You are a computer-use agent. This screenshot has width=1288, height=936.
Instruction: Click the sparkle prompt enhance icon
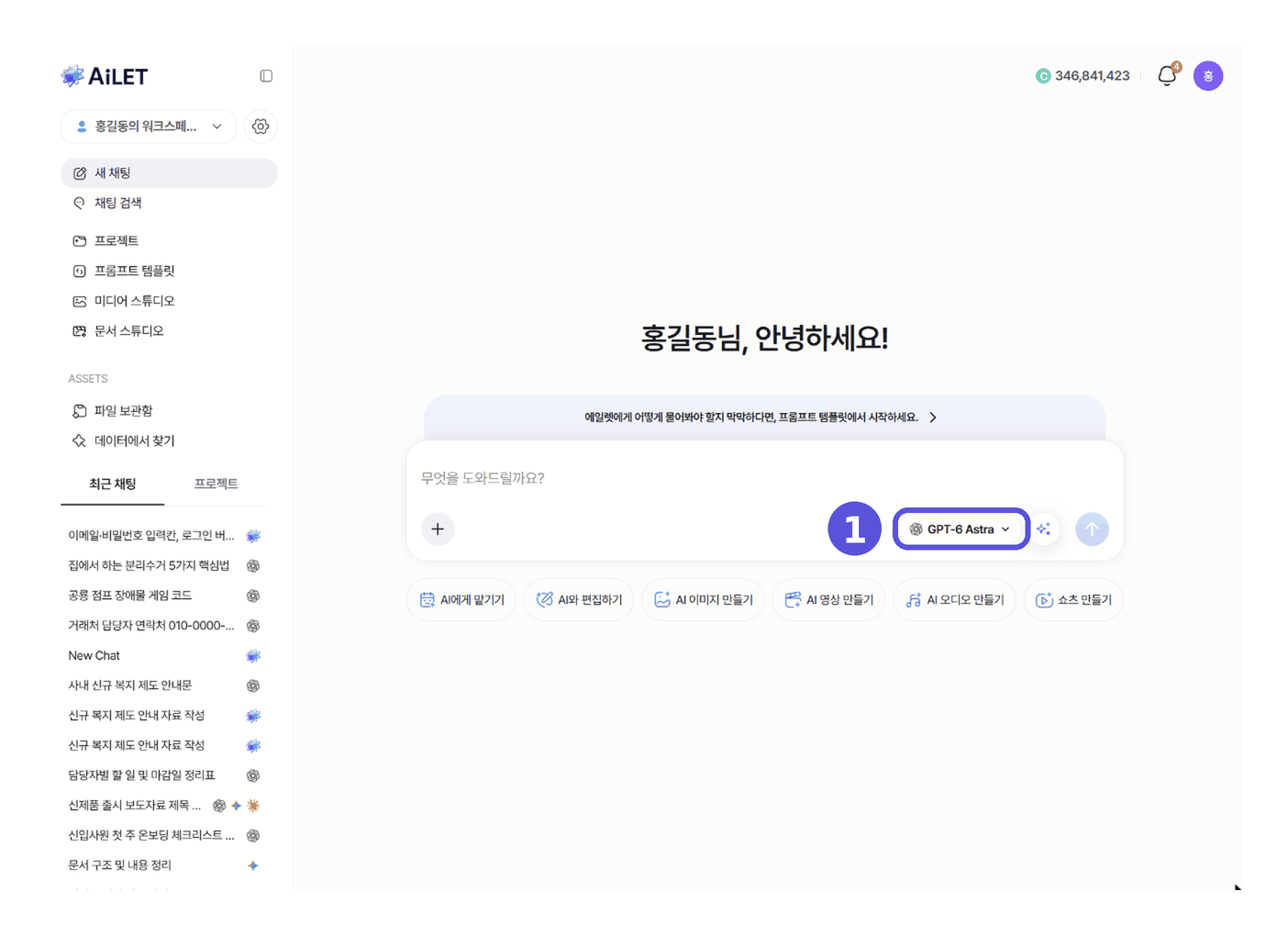pos(1044,529)
